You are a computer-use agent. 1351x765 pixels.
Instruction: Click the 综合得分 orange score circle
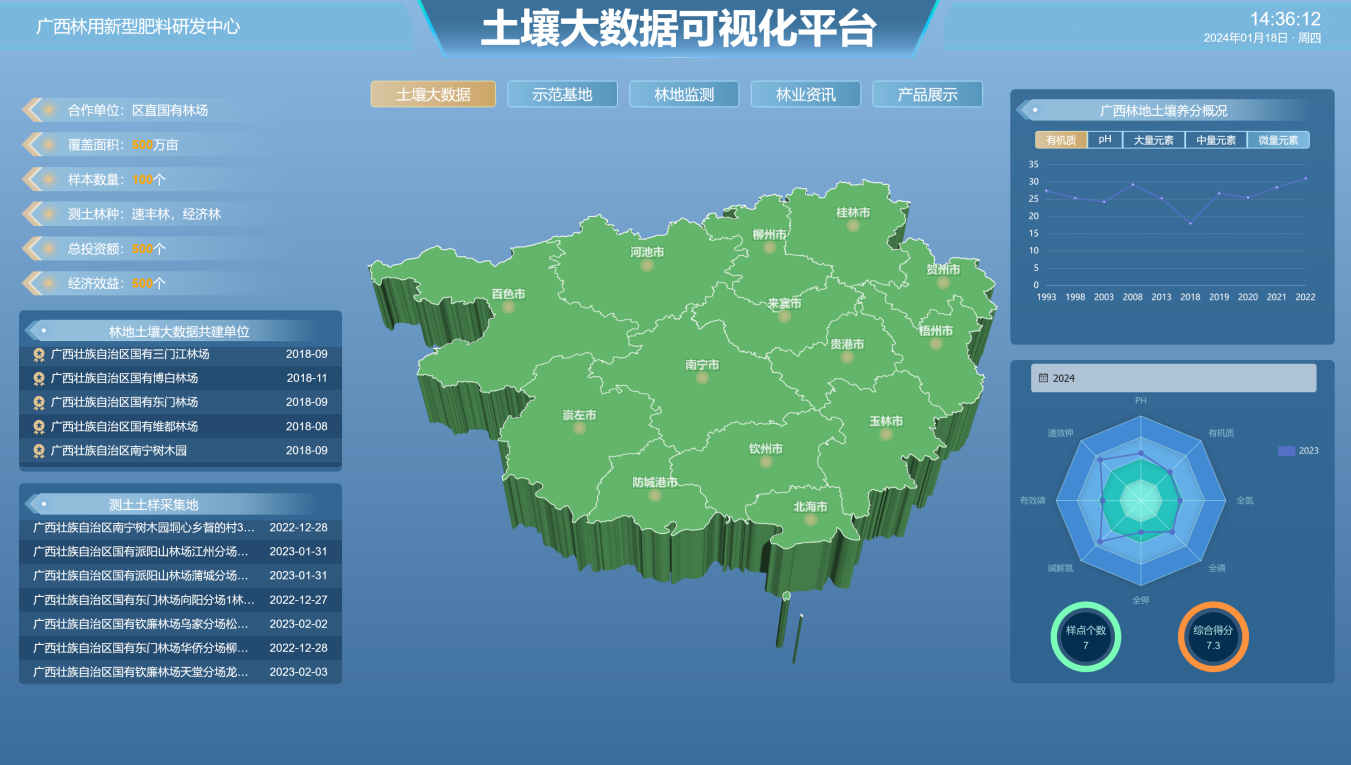(x=1213, y=637)
